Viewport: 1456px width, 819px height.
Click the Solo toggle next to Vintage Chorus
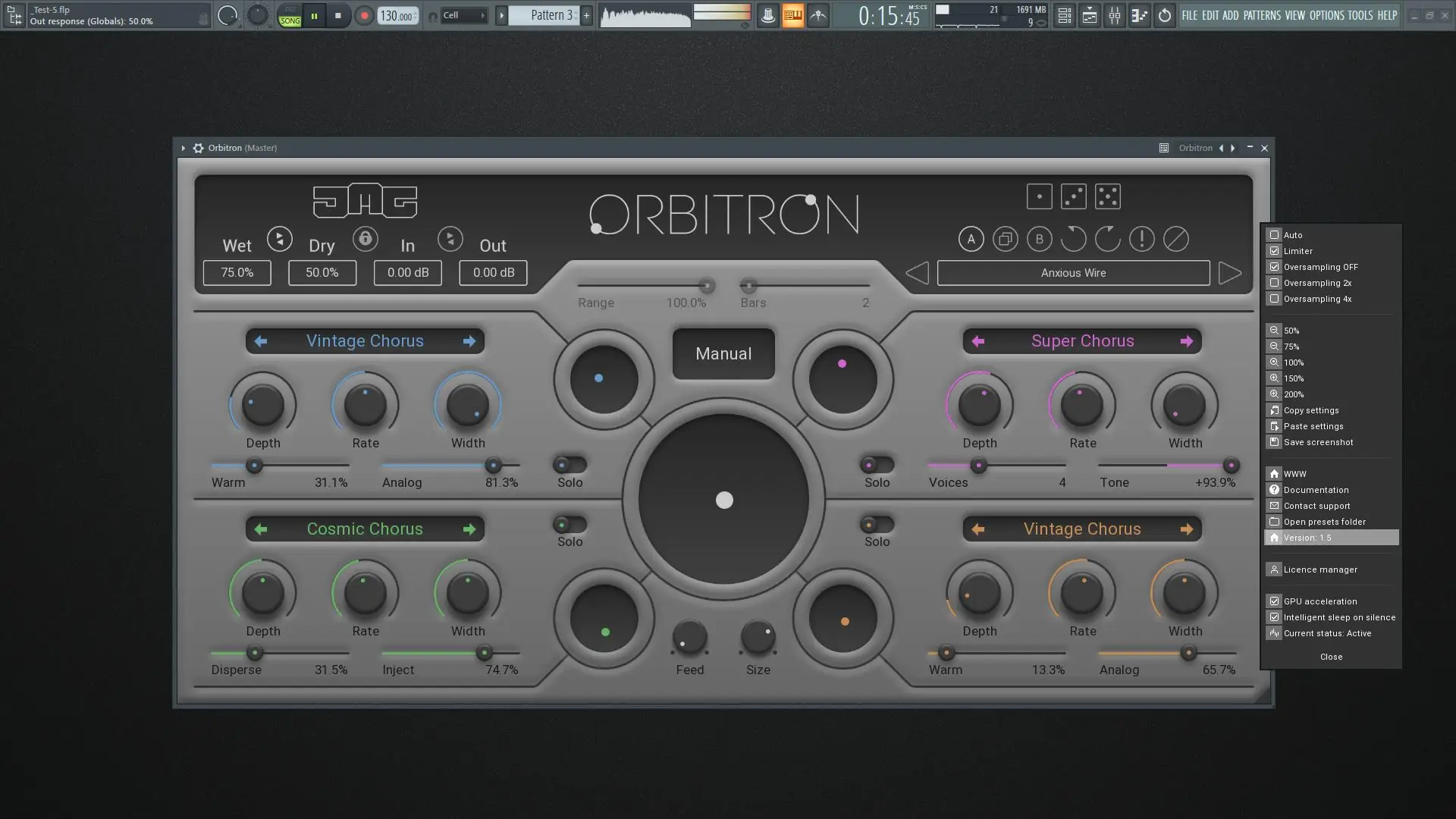pyautogui.click(x=570, y=466)
